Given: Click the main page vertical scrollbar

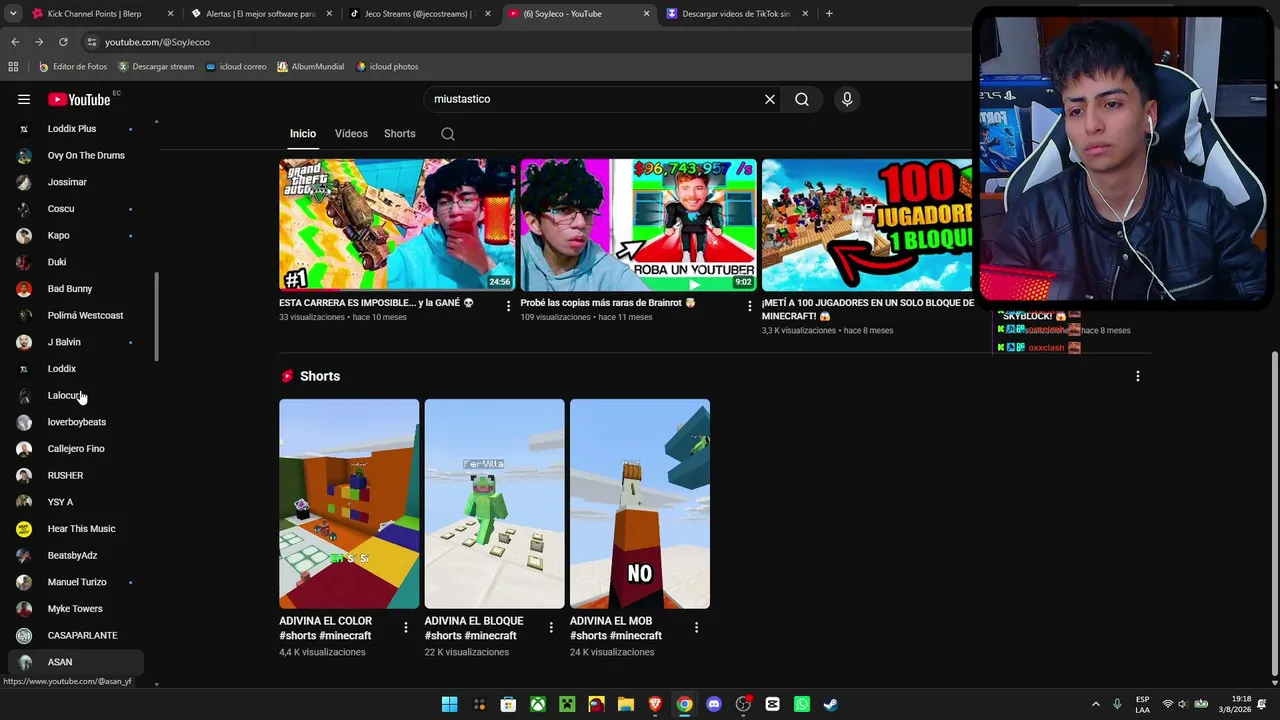Looking at the screenshot, I should [1274, 512].
